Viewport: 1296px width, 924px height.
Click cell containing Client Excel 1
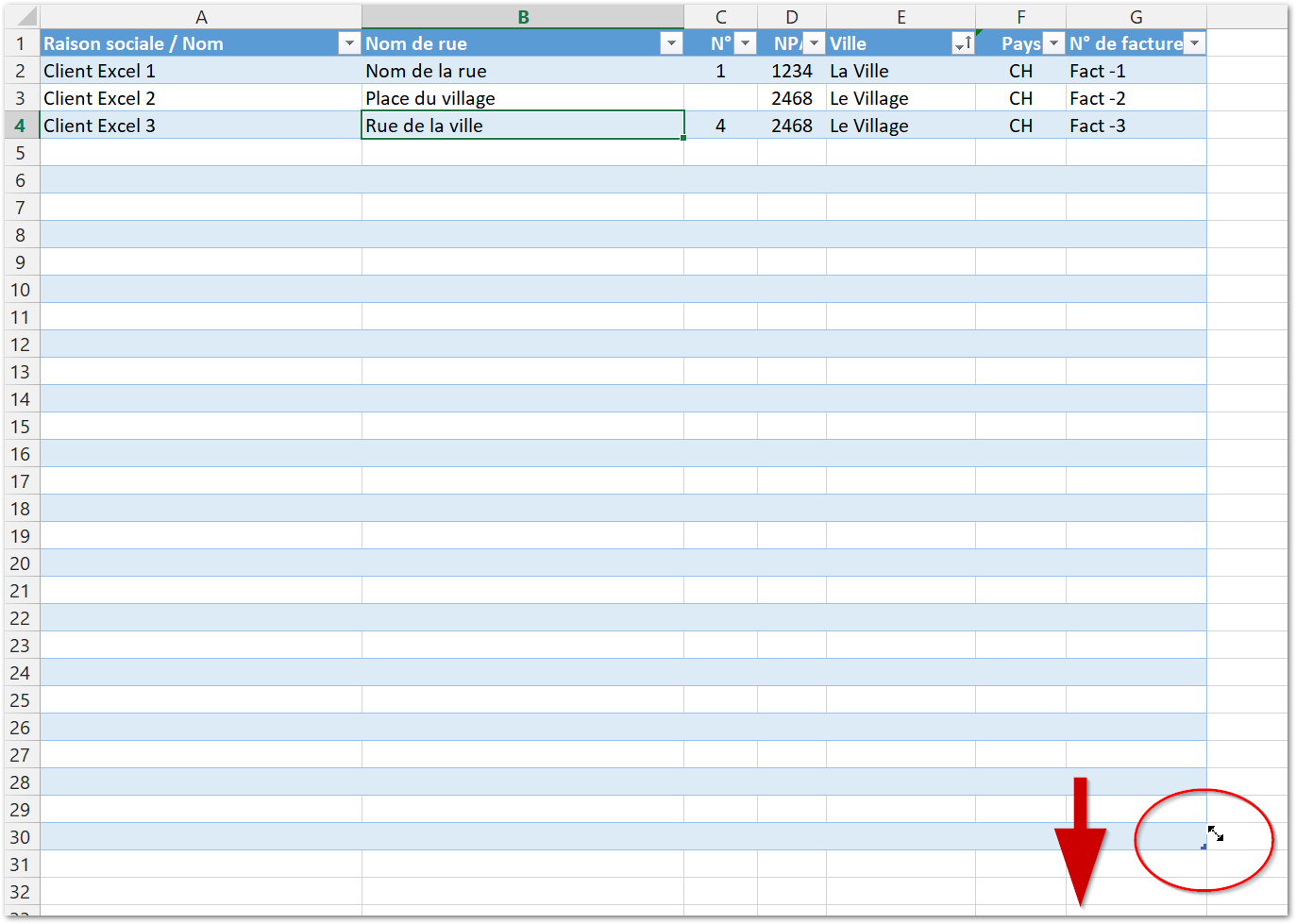pyautogui.click(x=99, y=71)
